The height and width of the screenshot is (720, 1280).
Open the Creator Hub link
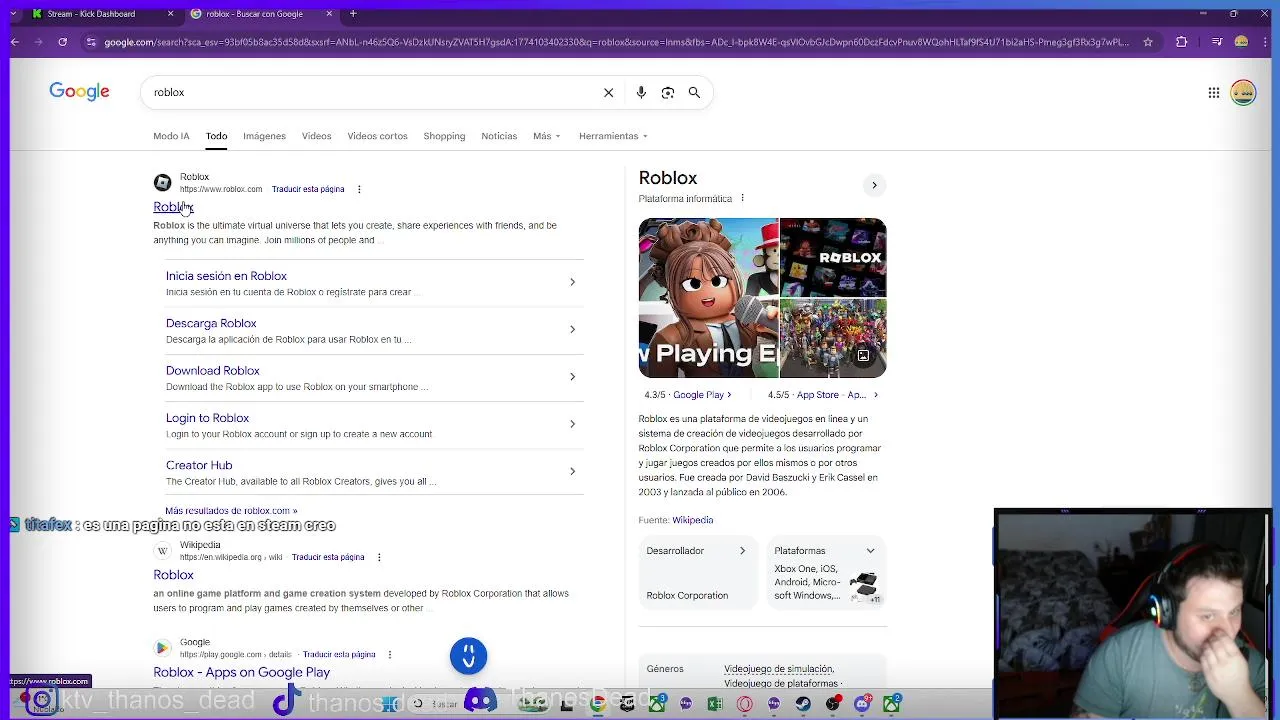point(199,465)
